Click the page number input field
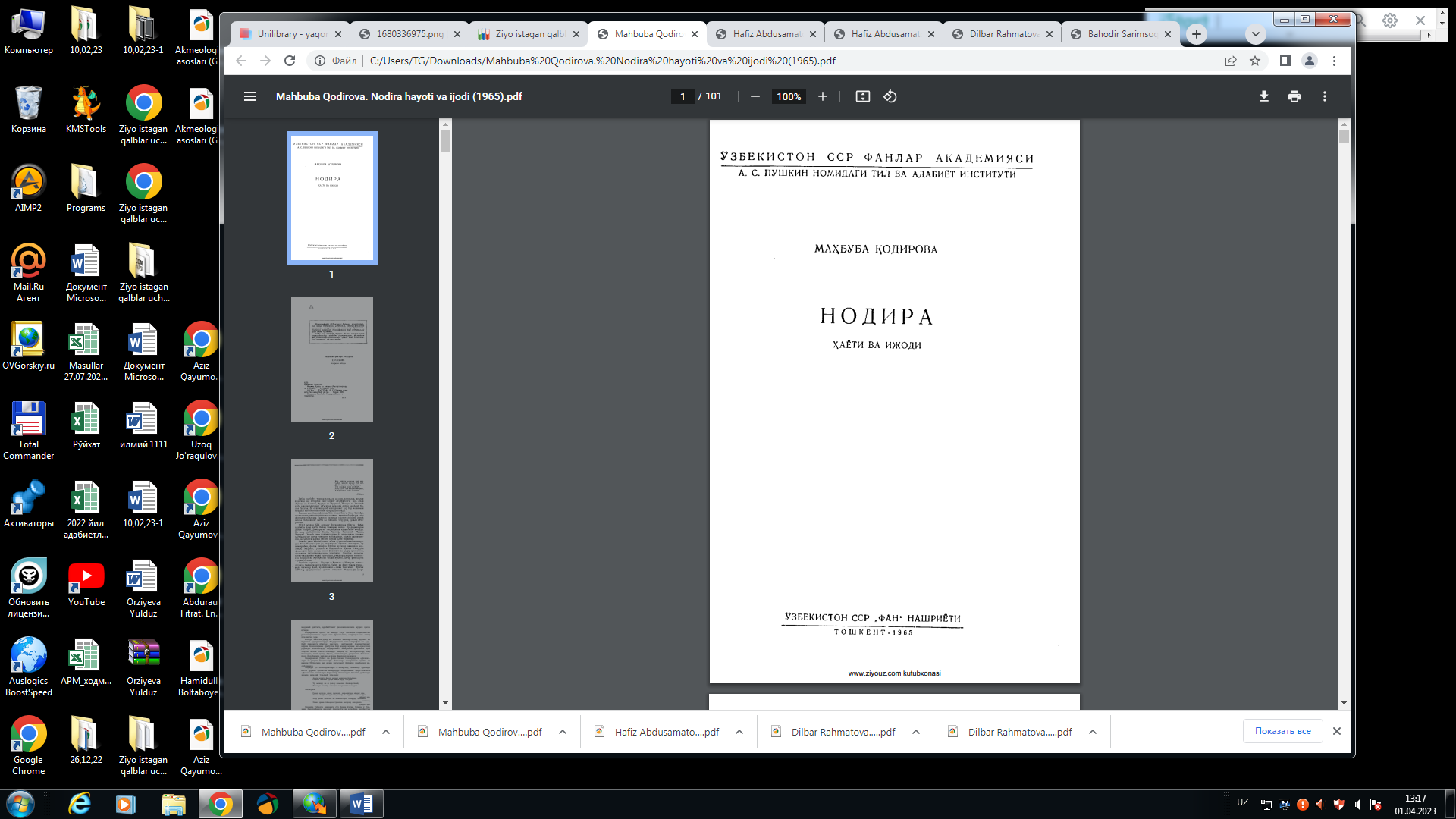Image resolution: width=1456 pixels, height=819 pixels. (681, 96)
